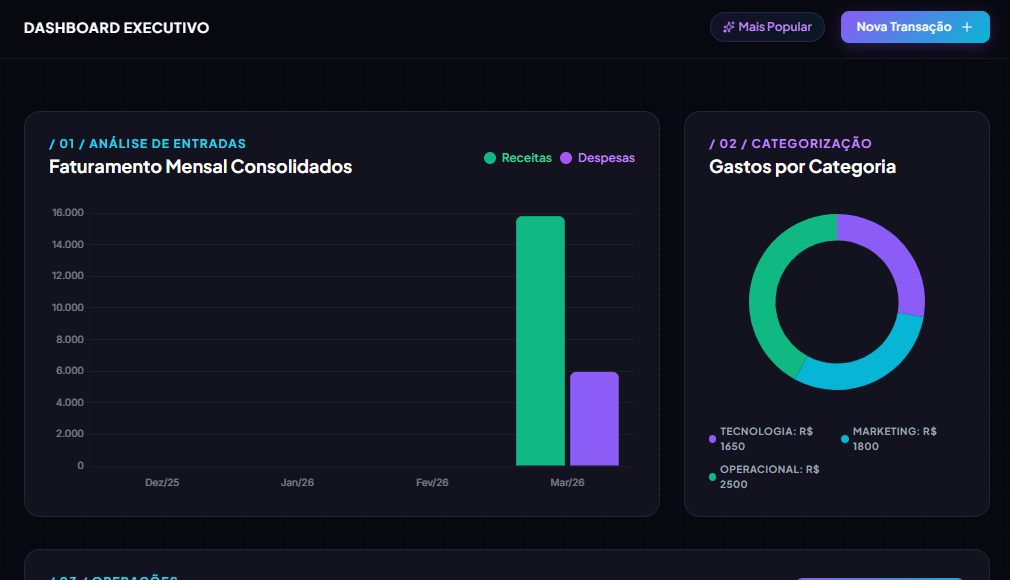Click the / 01 / ANÁLISE DE ENTRADAS label
This screenshot has width=1010, height=580.
pos(148,144)
